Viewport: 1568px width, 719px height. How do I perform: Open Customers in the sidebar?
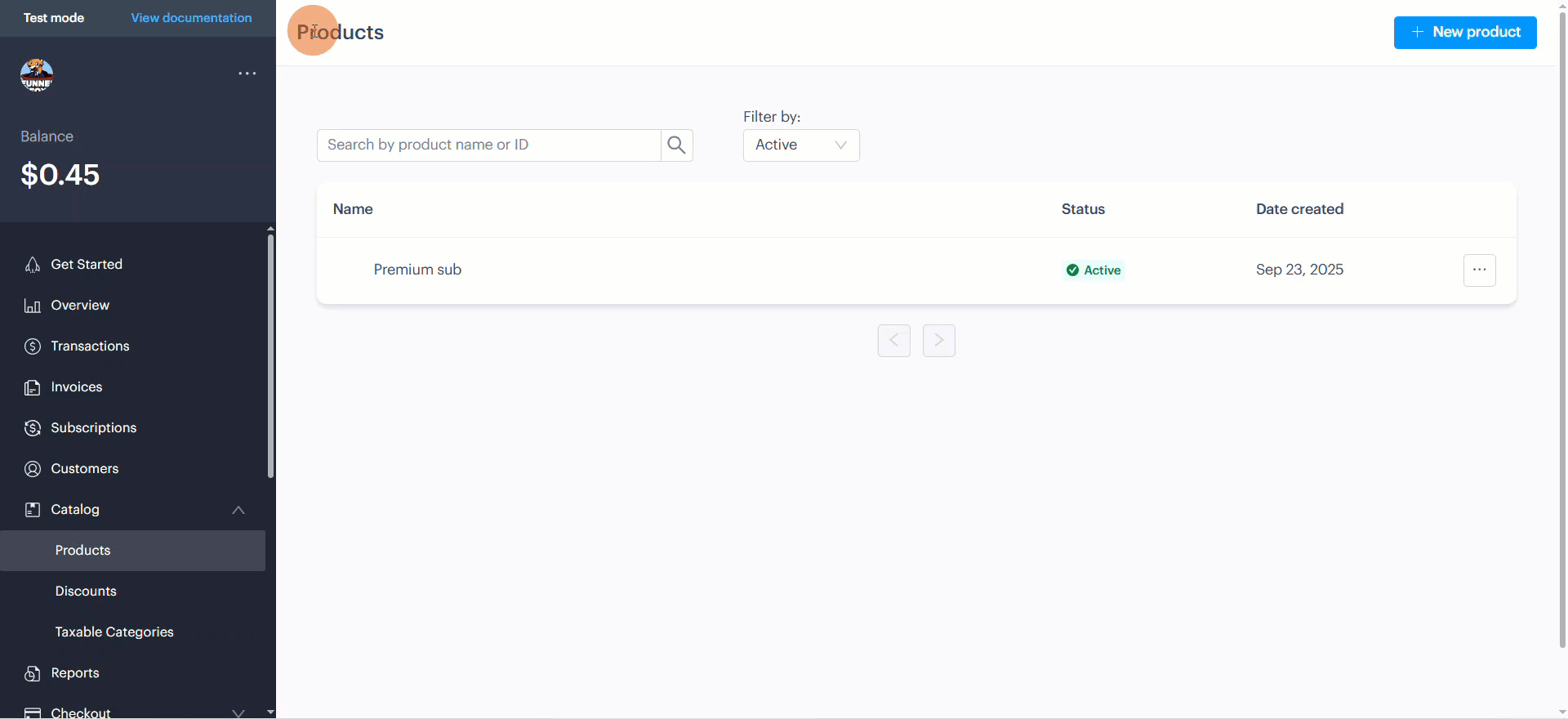tap(85, 469)
